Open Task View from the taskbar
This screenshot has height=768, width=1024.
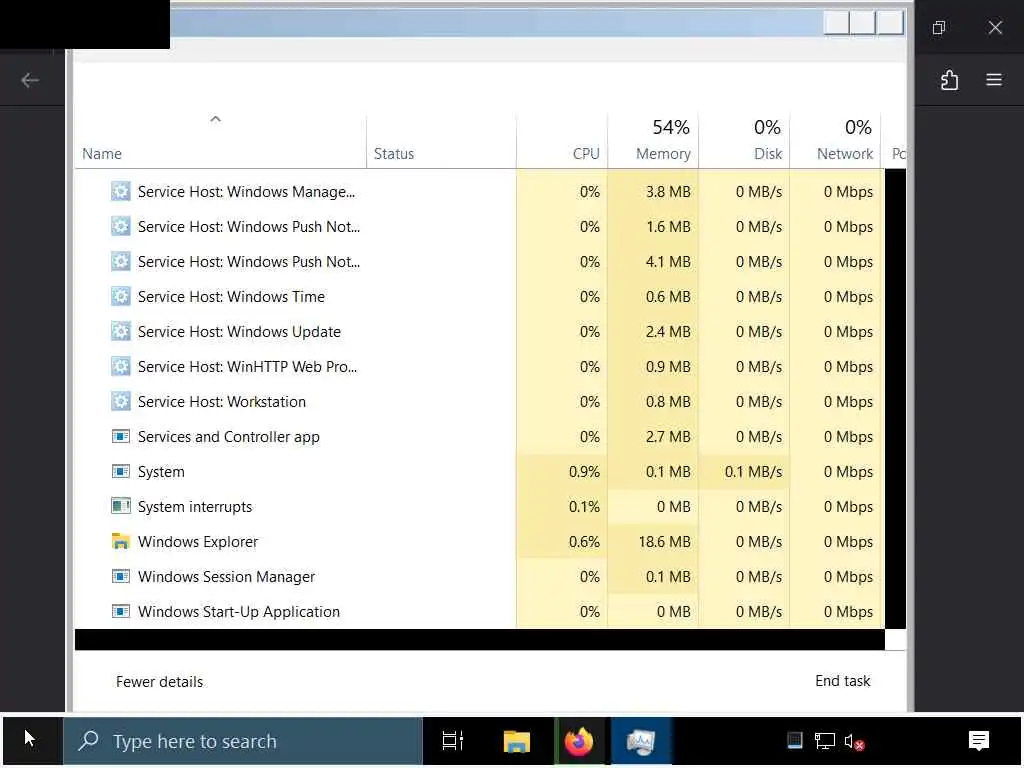coord(453,741)
